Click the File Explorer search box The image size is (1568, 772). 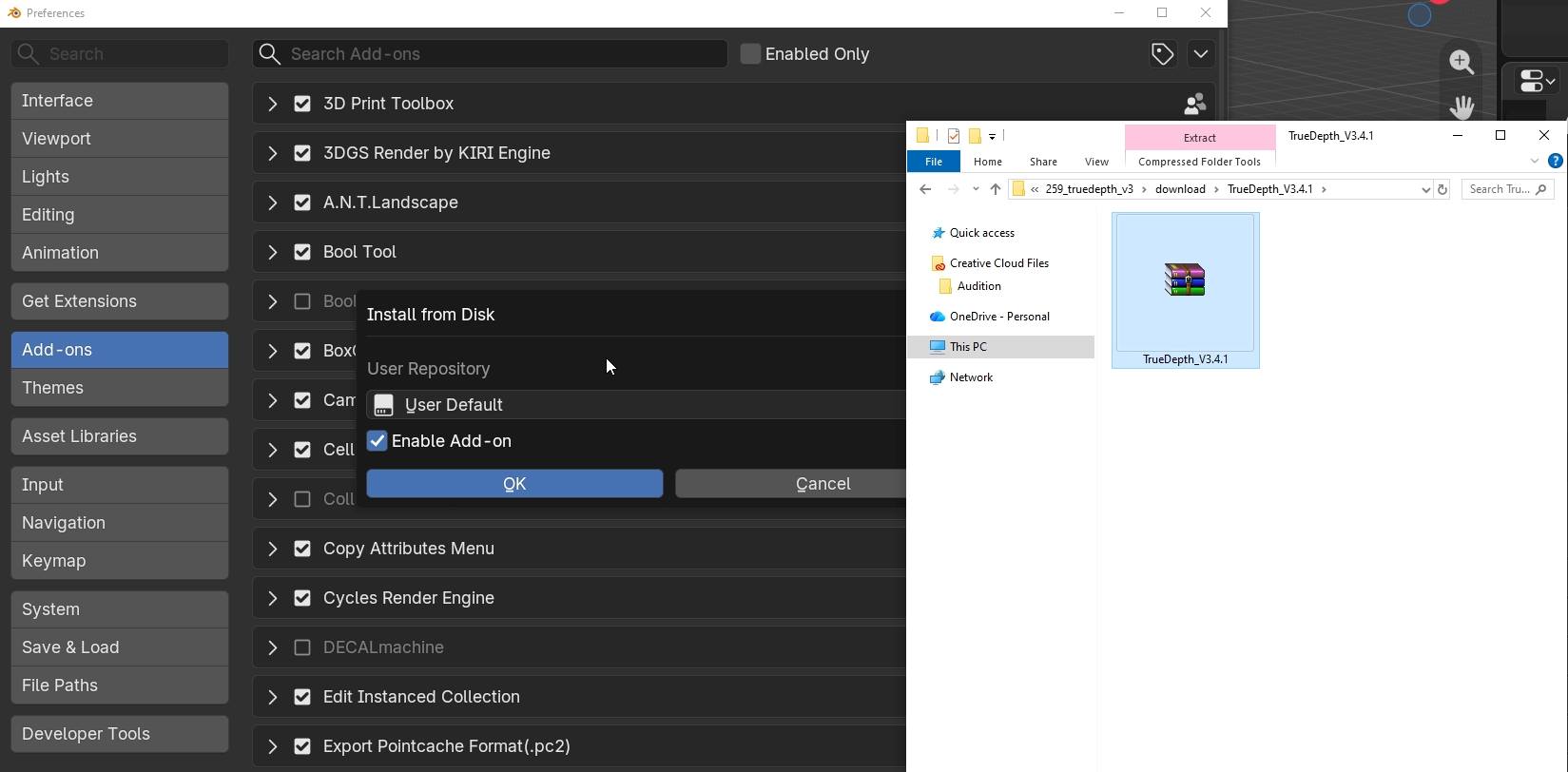coord(1507,189)
